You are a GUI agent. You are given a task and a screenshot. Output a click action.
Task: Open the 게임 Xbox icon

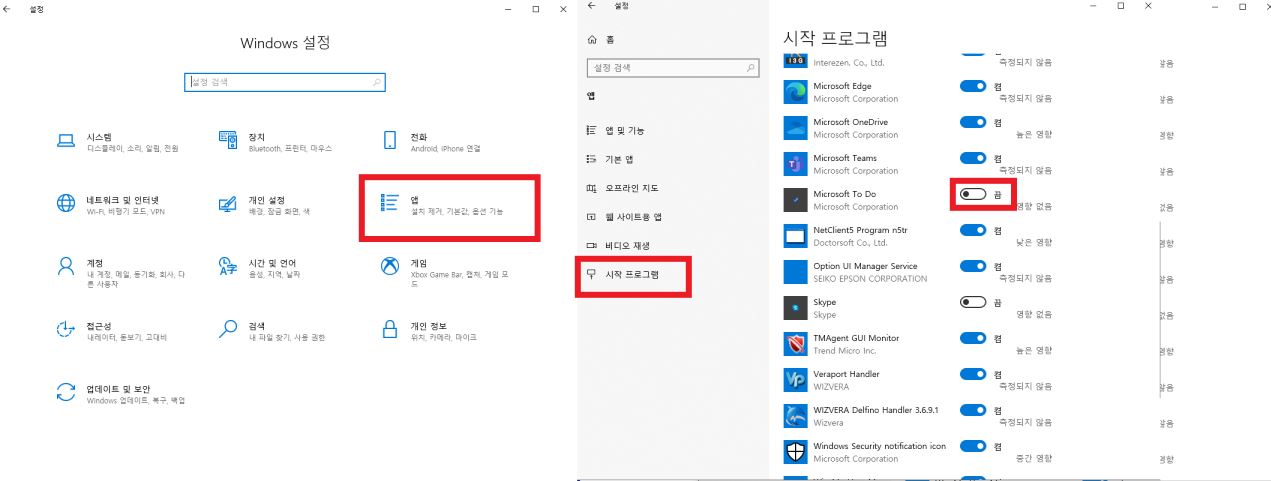pyautogui.click(x=390, y=266)
